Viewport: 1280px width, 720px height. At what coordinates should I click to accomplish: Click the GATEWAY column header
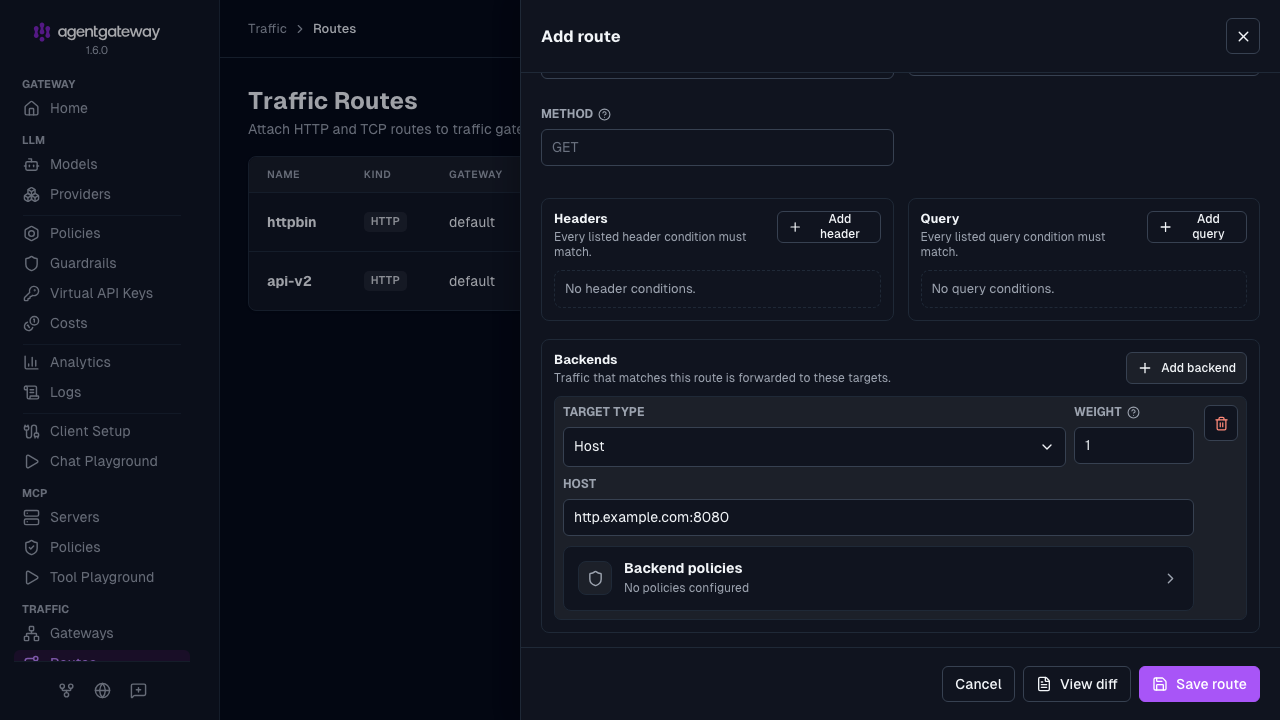click(x=476, y=175)
